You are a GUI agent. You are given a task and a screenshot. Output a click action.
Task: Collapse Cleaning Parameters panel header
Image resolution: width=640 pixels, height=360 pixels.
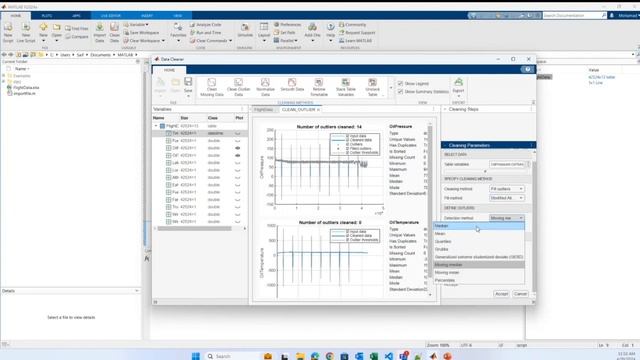[445, 145]
